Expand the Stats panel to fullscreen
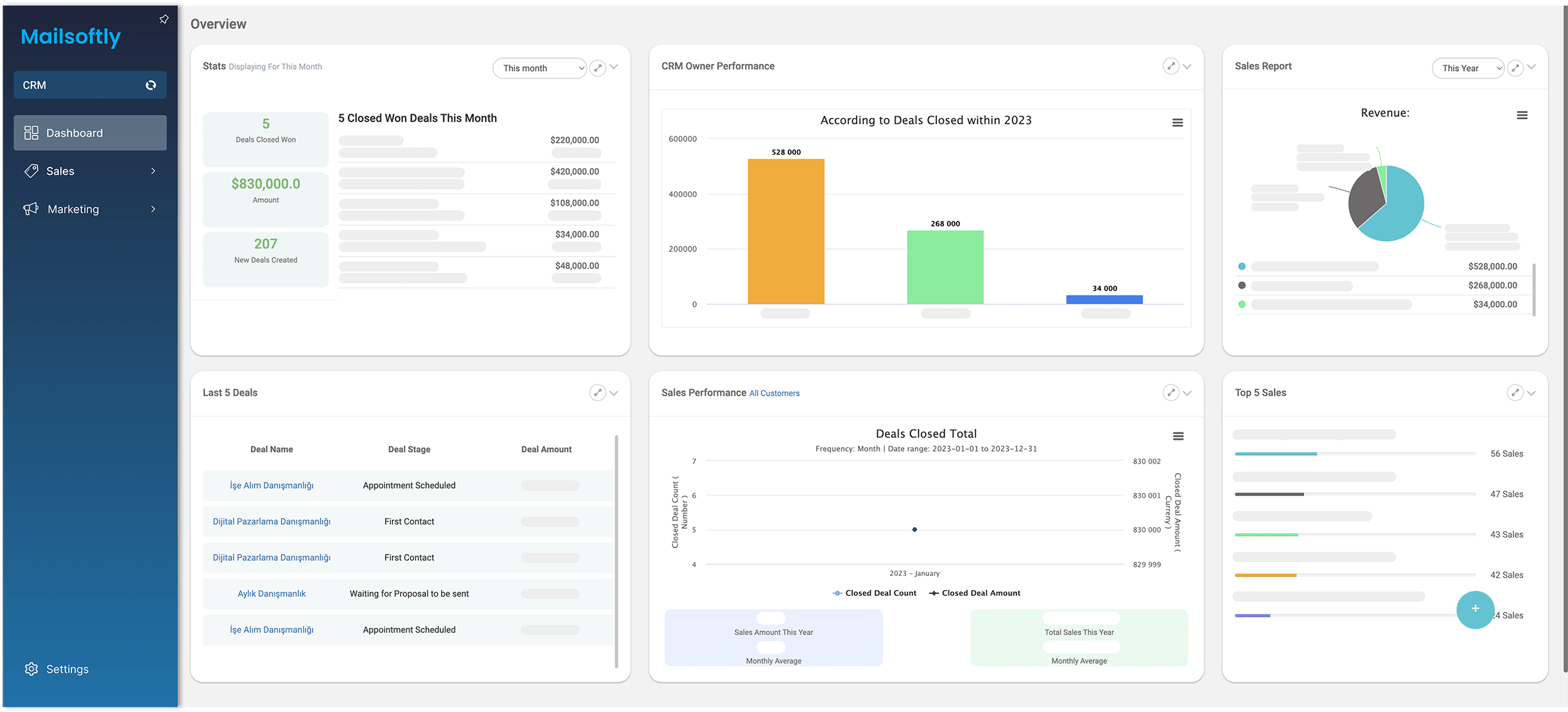 pos(598,68)
